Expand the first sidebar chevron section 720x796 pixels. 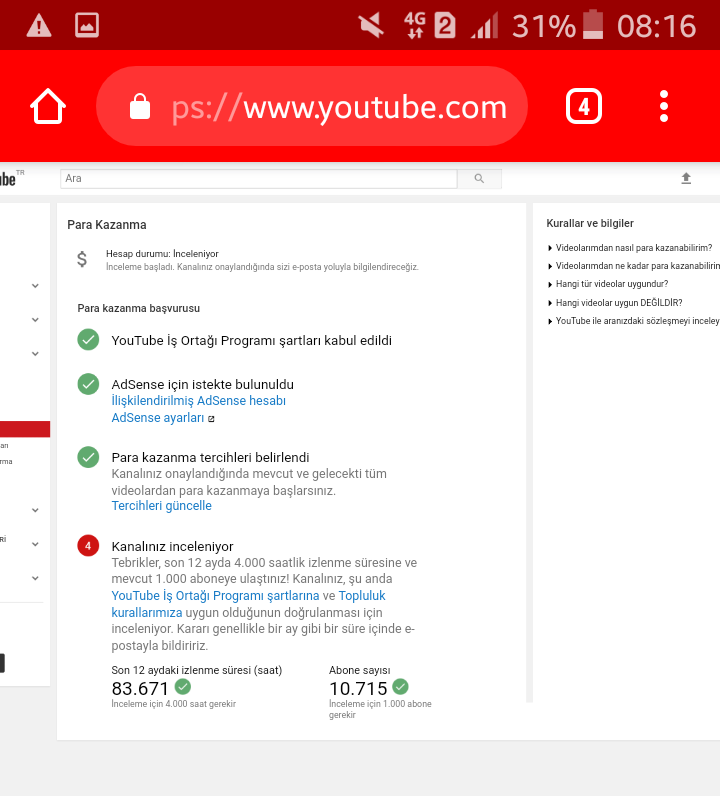point(35,286)
